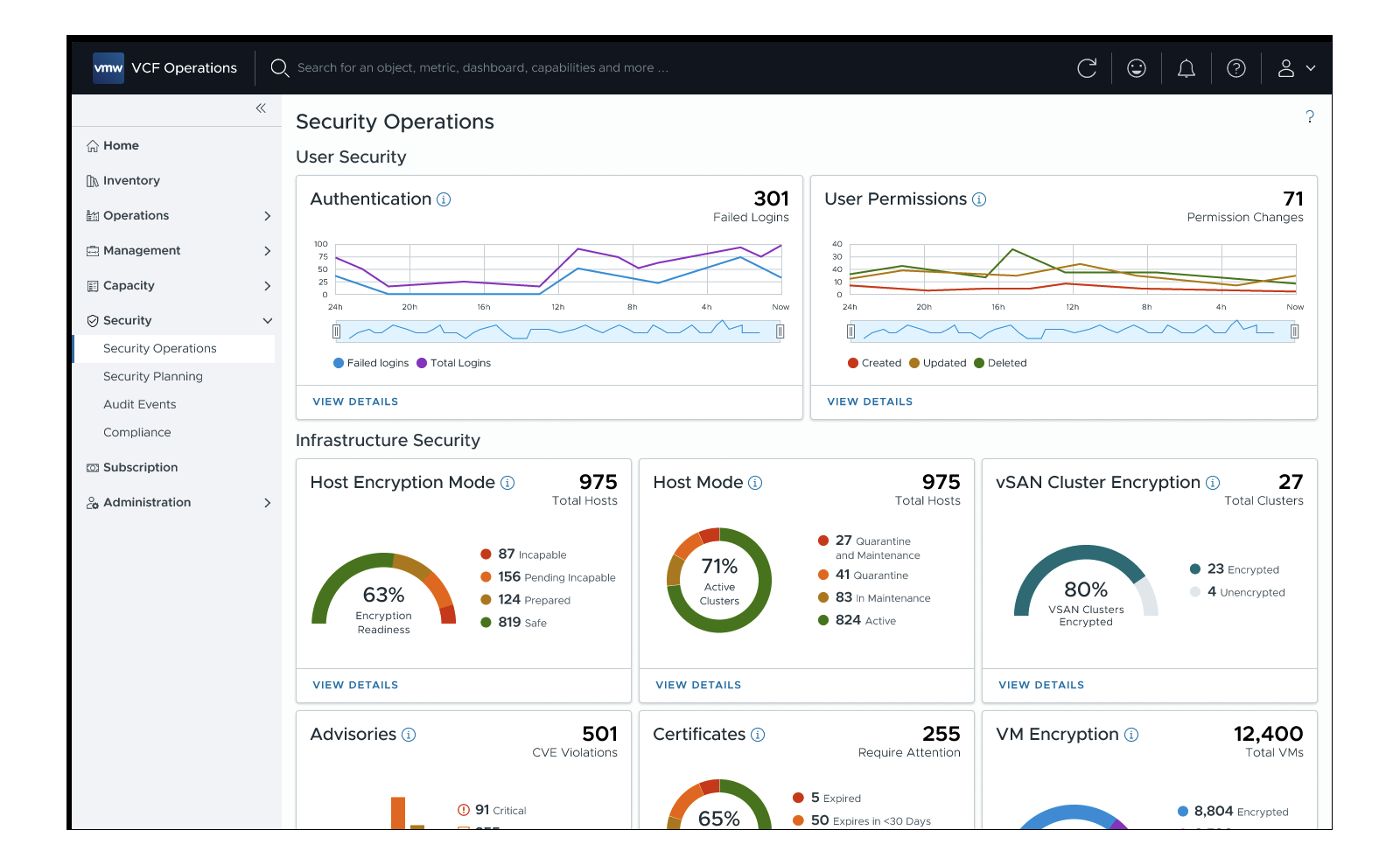Toggle the Failed logins legend series

[371, 363]
